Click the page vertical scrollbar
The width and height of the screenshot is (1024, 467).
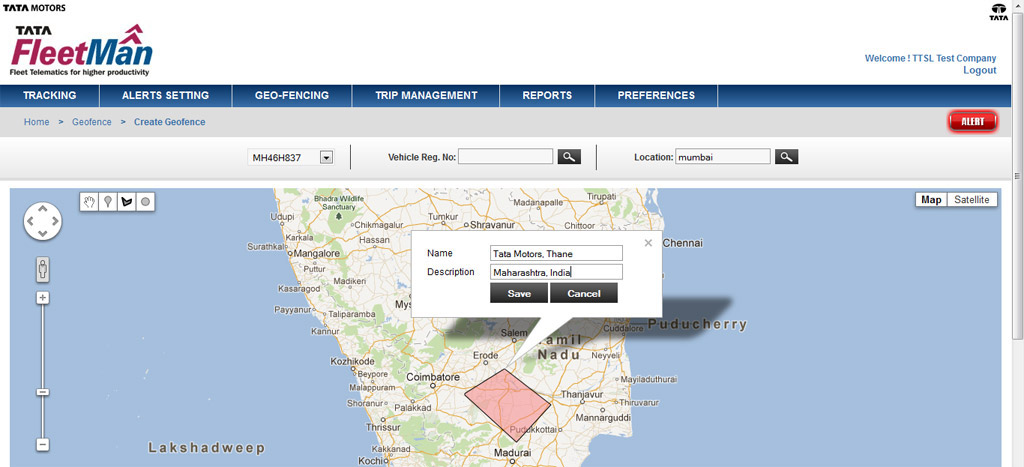[x=1017, y=176]
